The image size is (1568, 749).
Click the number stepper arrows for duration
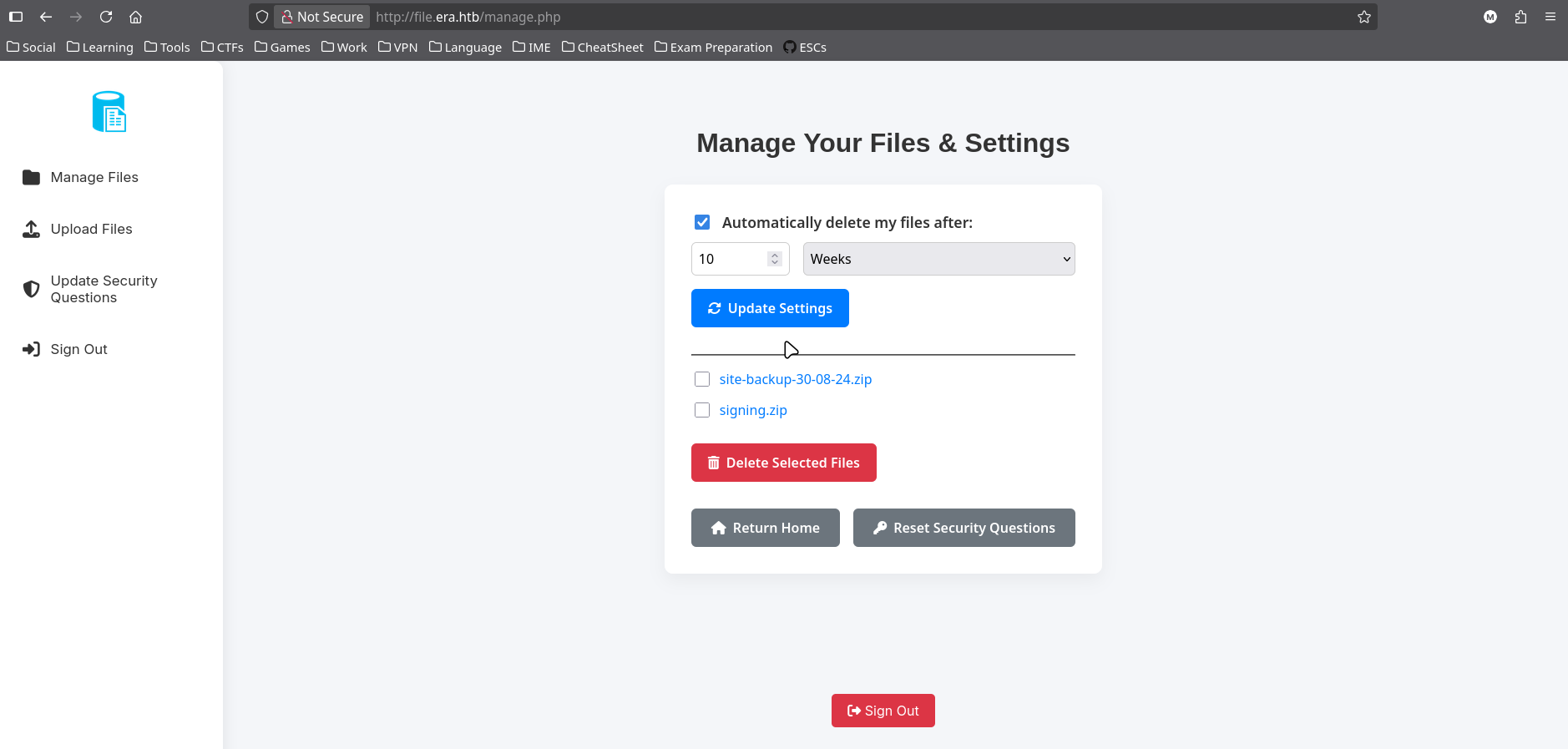pyautogui.click(x=775, y=259)
